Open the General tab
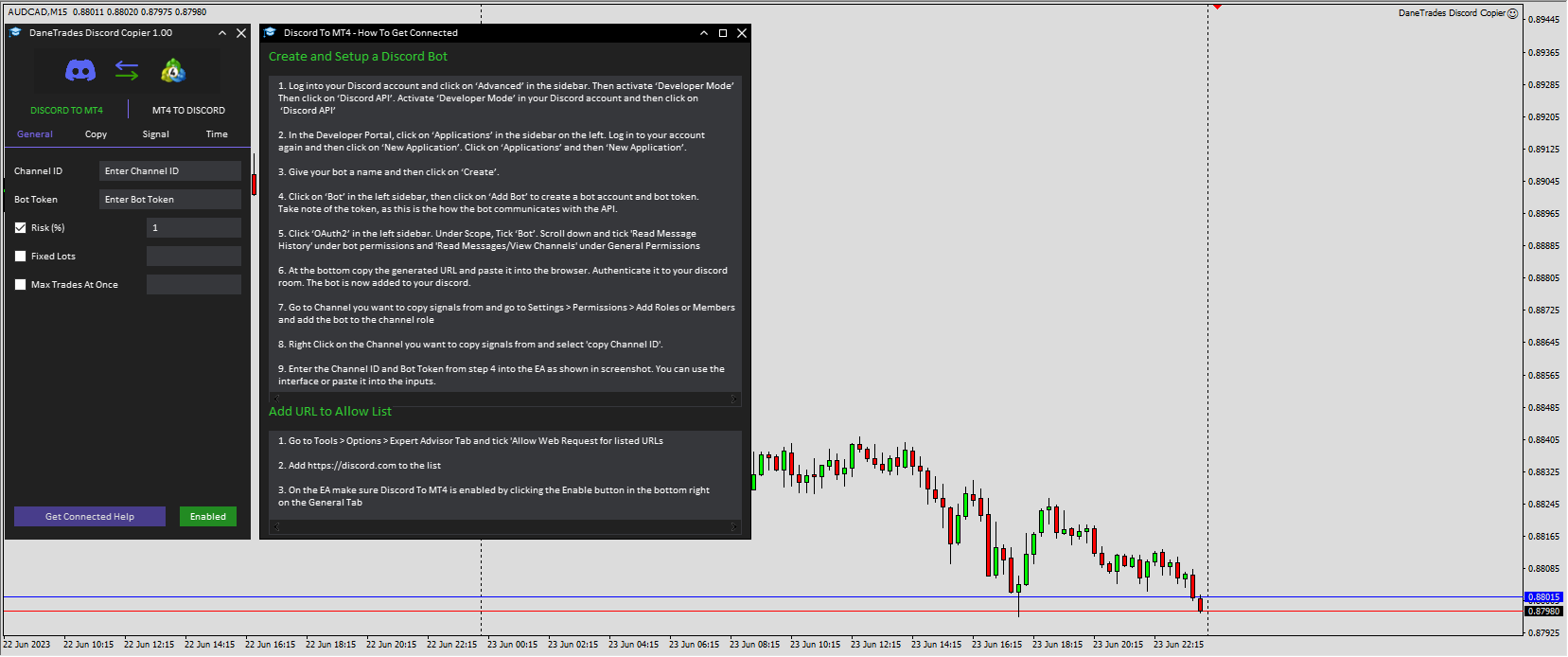This screenshot has height=657, width=1568. pyautogui.click(x=35, y=134)
